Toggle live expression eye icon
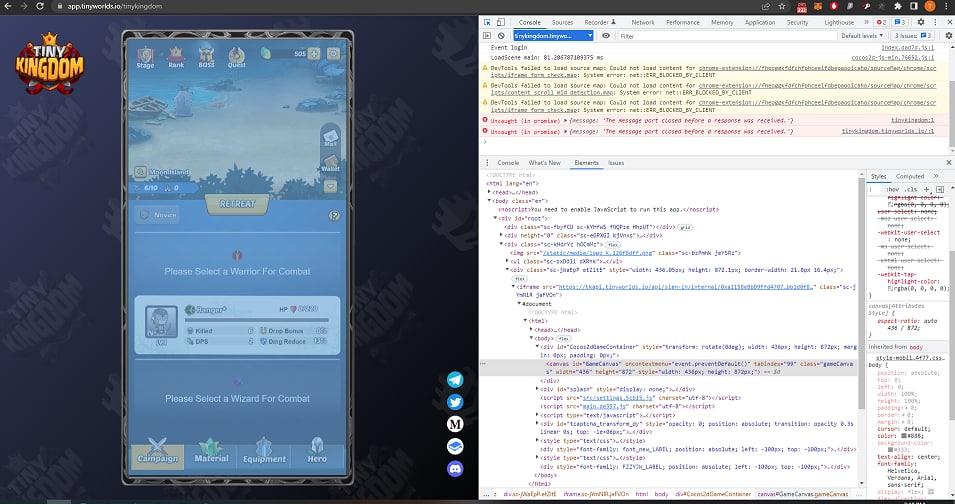Image resolution: width=955 pixels, height=504 pixels. tap(605, 36)
